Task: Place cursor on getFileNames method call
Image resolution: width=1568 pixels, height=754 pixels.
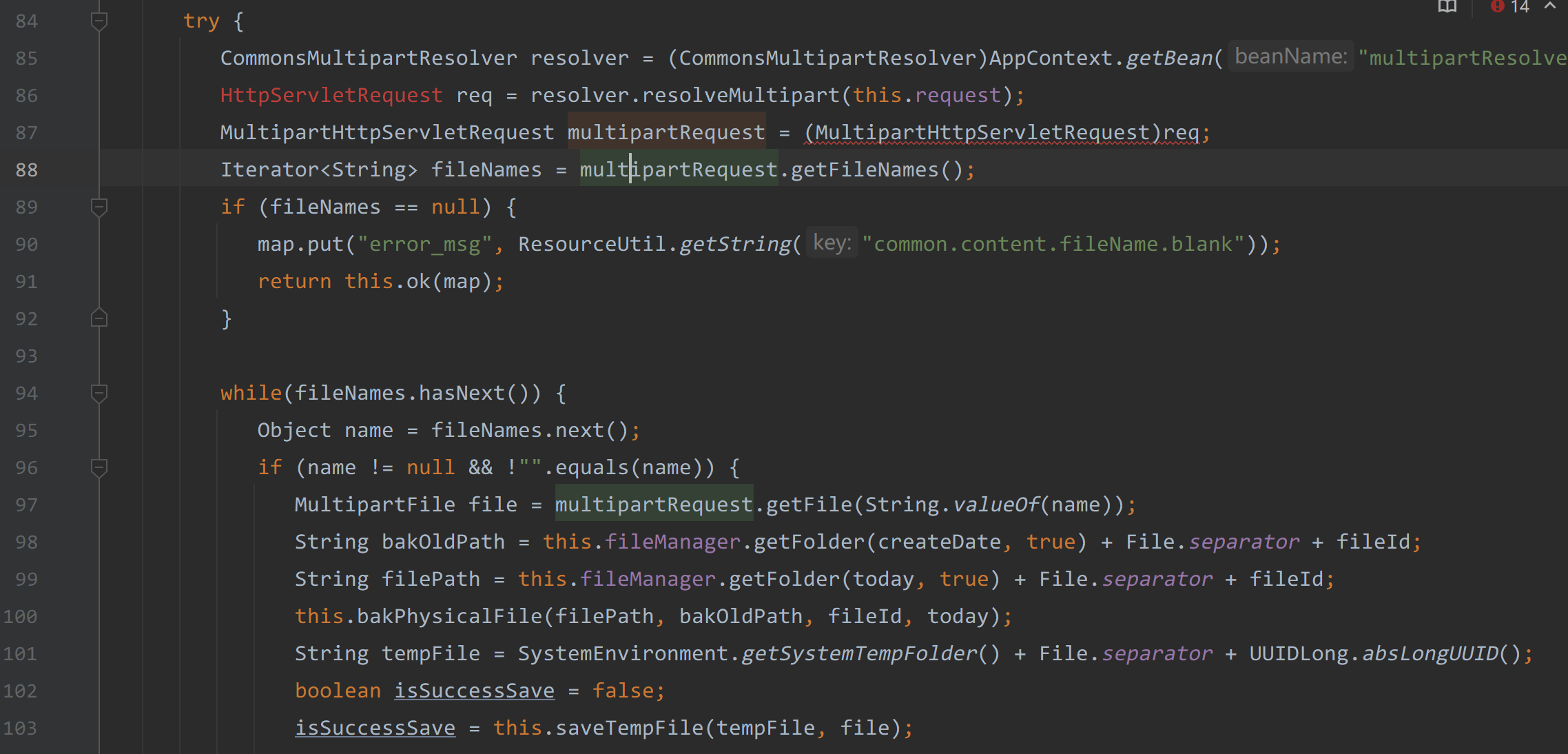Action: point(864,170)
